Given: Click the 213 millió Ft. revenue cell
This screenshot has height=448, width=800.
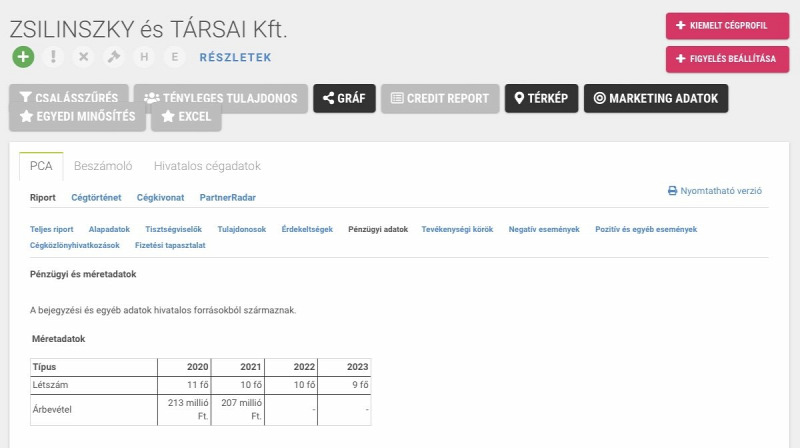Looking at the screenshot, I should 184,410.
